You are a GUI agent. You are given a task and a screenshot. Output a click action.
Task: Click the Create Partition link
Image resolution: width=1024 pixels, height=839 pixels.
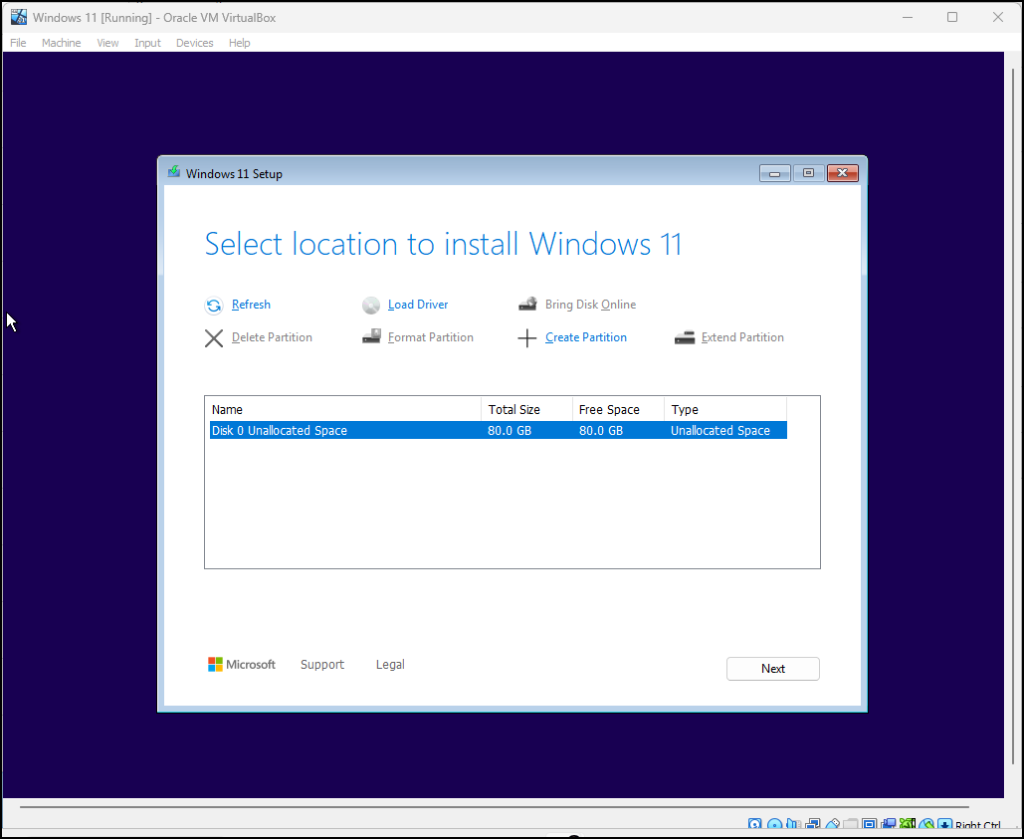(586, 338)
